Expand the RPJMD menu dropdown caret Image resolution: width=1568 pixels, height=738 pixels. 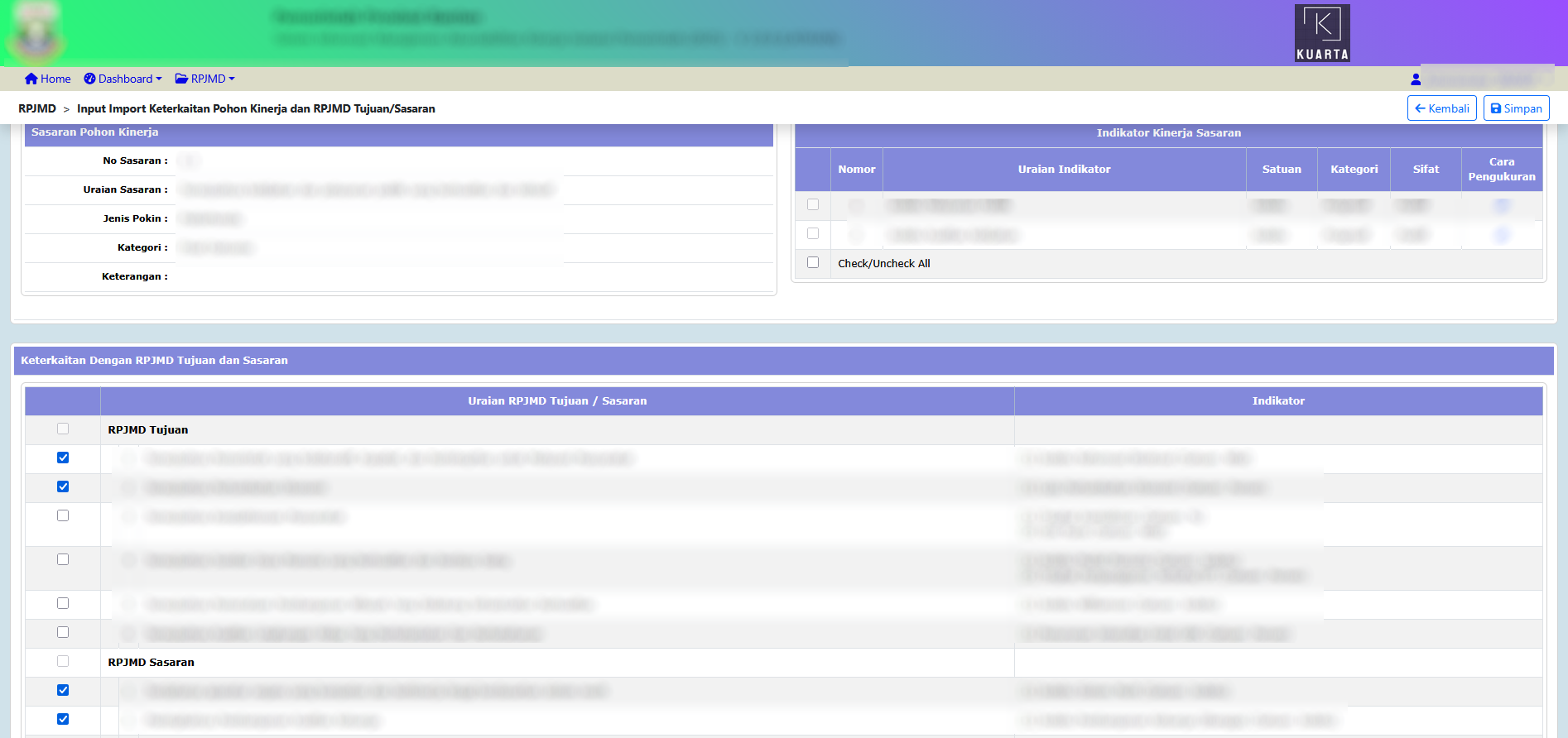[232, 79]
